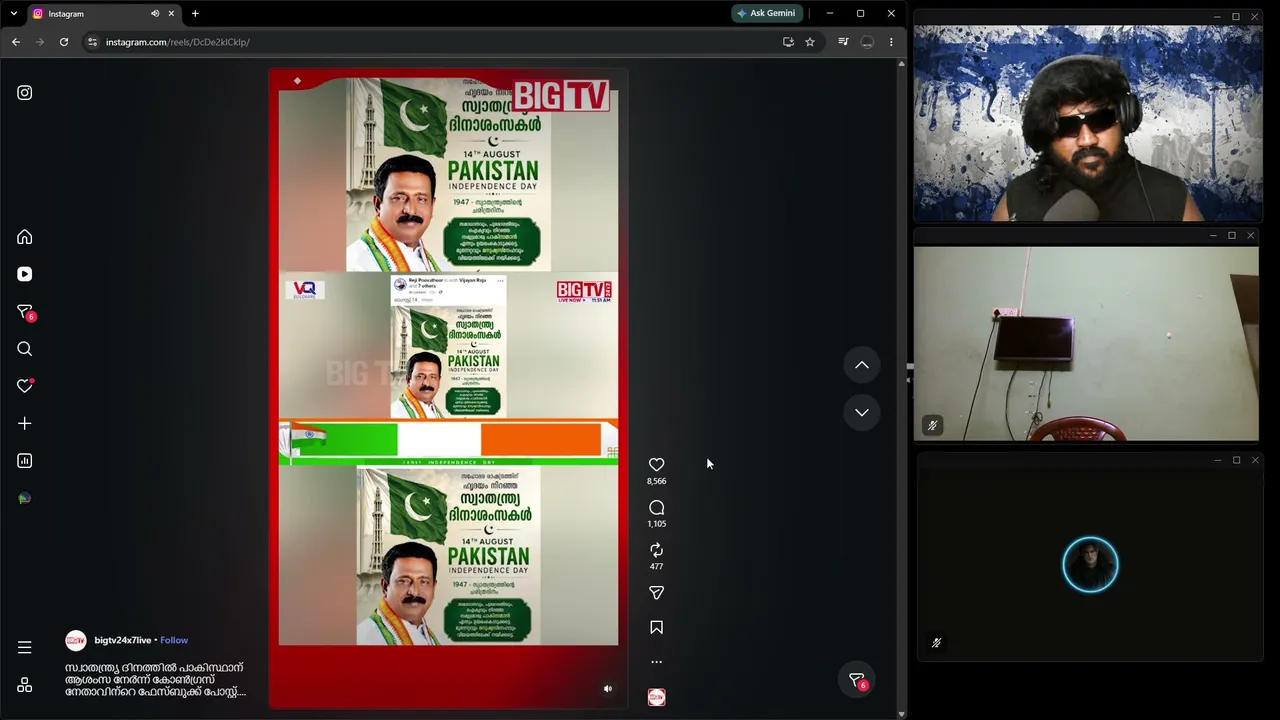Open the floating messages button with badge
The image size is (1280, 720).
(x=857, y=680)
